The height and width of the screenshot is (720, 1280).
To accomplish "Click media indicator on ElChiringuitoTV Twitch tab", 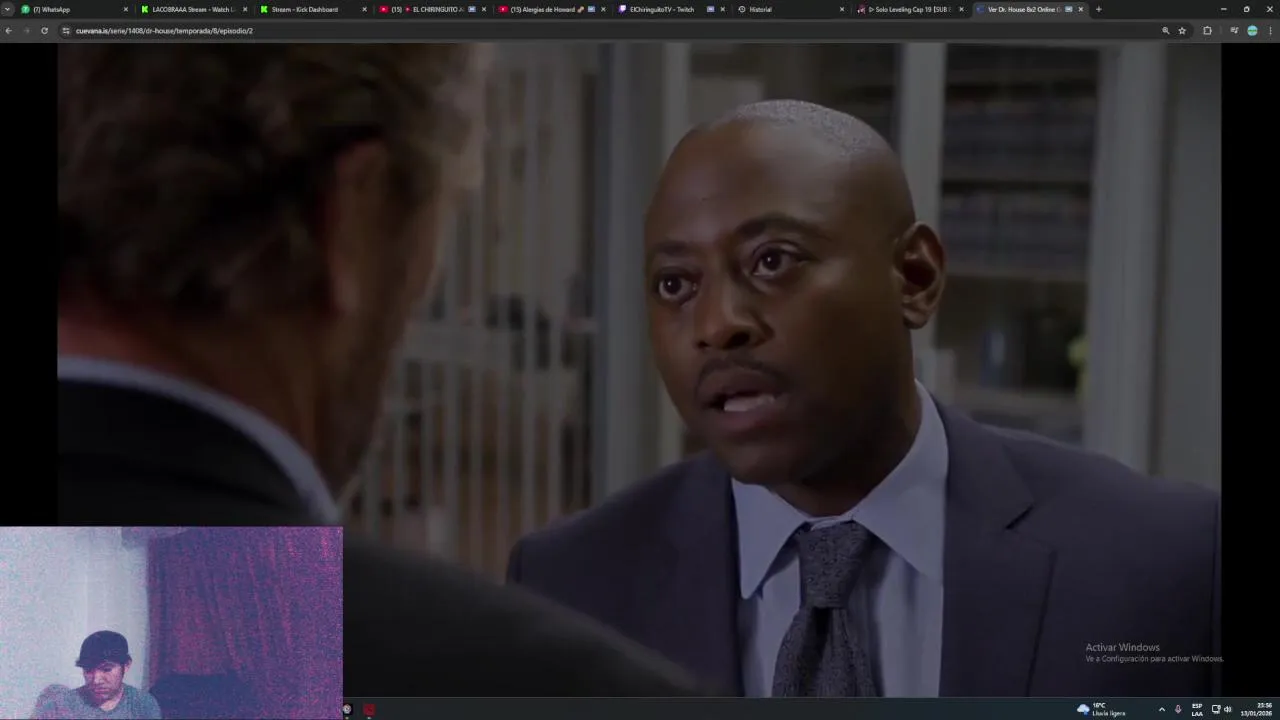I will coord(710,9).
